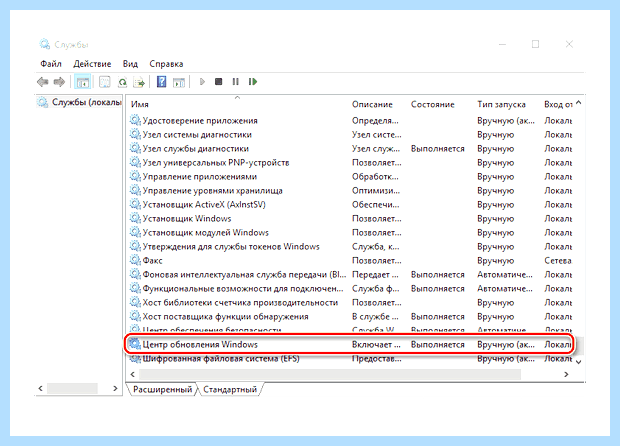Click the gear icon beside Шифрованная файловая система (EFS)
Image resolution: width=620 pixels, height=446 pixels.
135,359
